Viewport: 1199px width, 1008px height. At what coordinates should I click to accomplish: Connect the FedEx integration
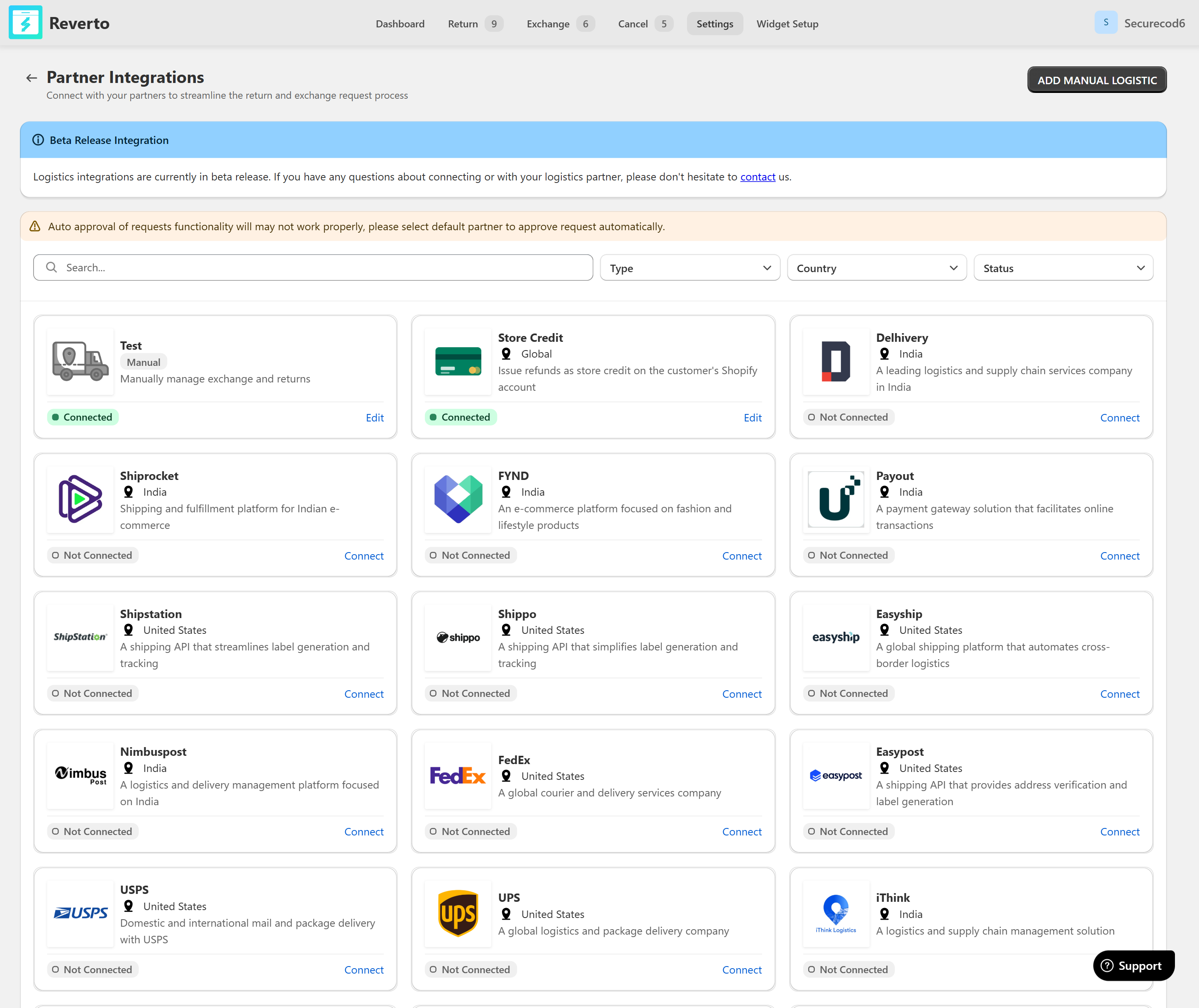tap(741, 831)
